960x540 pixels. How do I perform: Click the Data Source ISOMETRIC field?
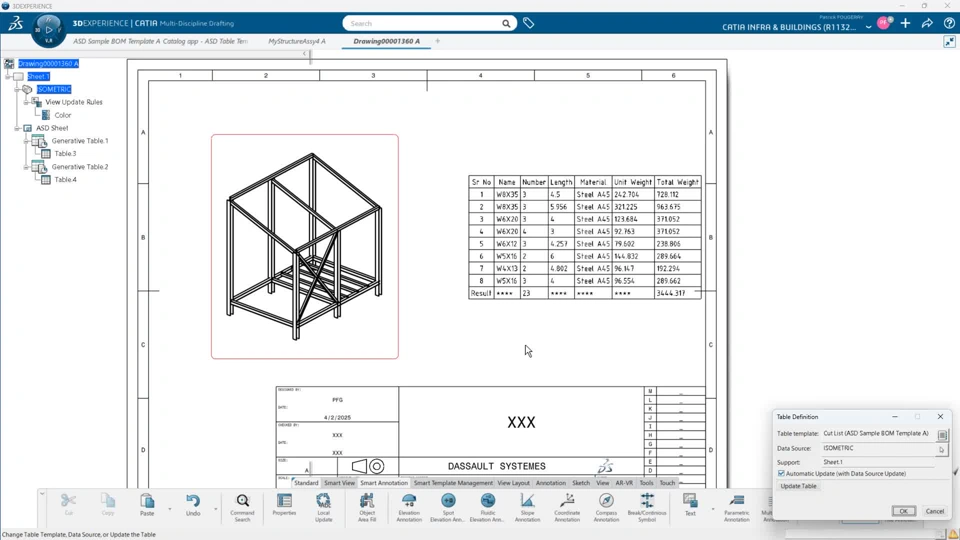[x=878, y=448]
